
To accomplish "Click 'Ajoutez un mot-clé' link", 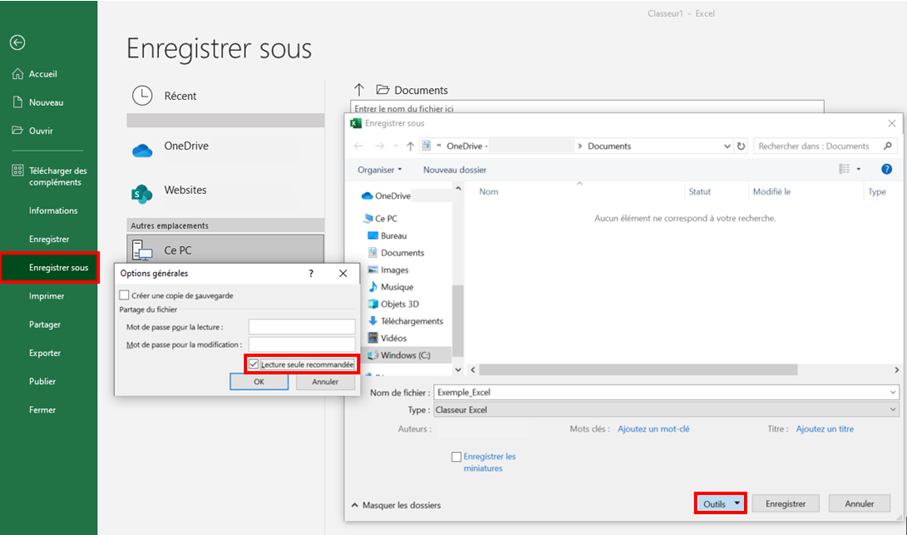I will 654,429.
